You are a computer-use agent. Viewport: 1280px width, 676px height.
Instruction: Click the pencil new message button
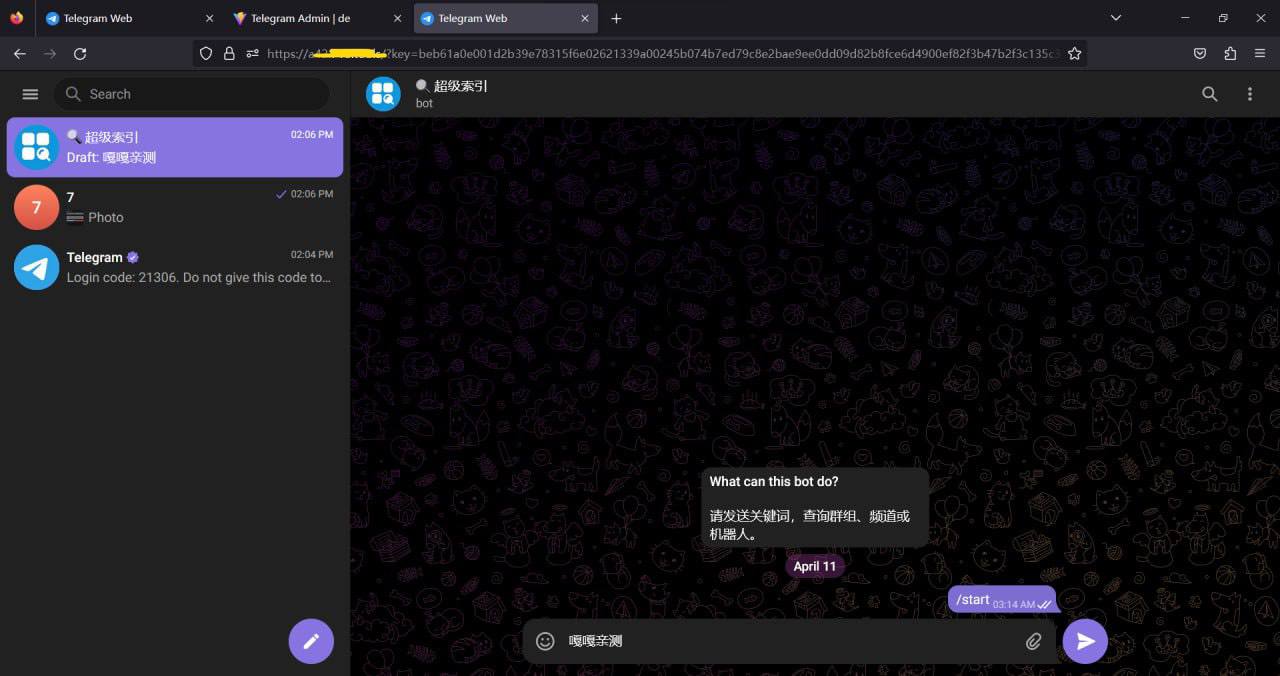(311, 641)
